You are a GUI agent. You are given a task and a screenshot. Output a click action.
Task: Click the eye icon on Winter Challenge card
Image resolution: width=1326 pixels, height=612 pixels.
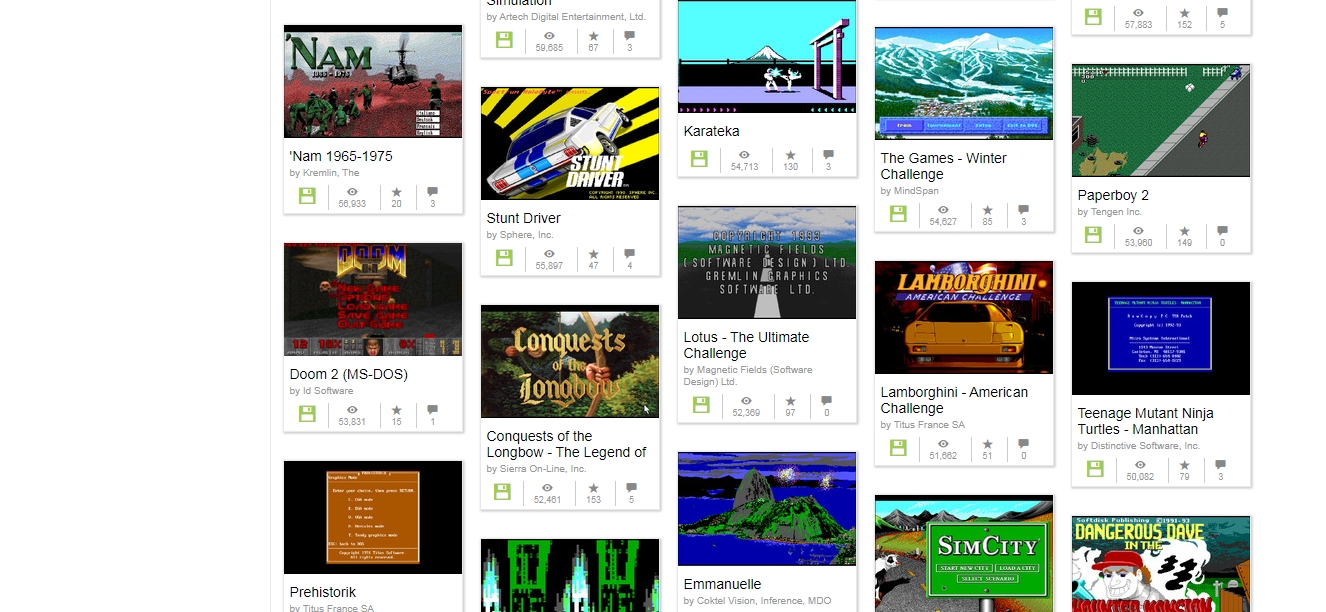pos(943,209)
